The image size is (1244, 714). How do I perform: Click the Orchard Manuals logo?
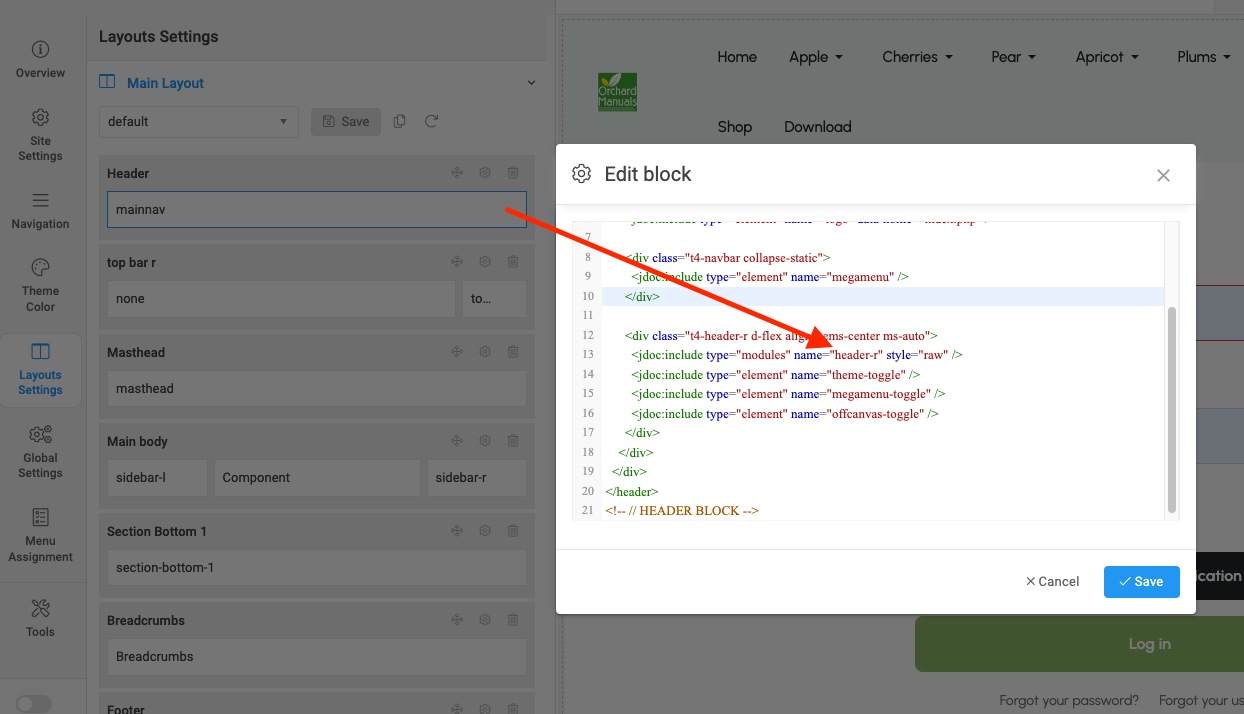617,92
